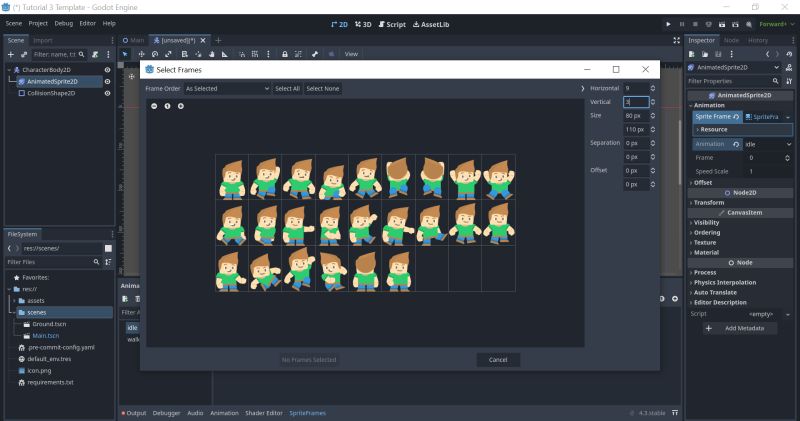This screenshot has width=800, height=421.
Task: Open the Animation dropdown showing idle in Inspector
Action: point(768,144)
